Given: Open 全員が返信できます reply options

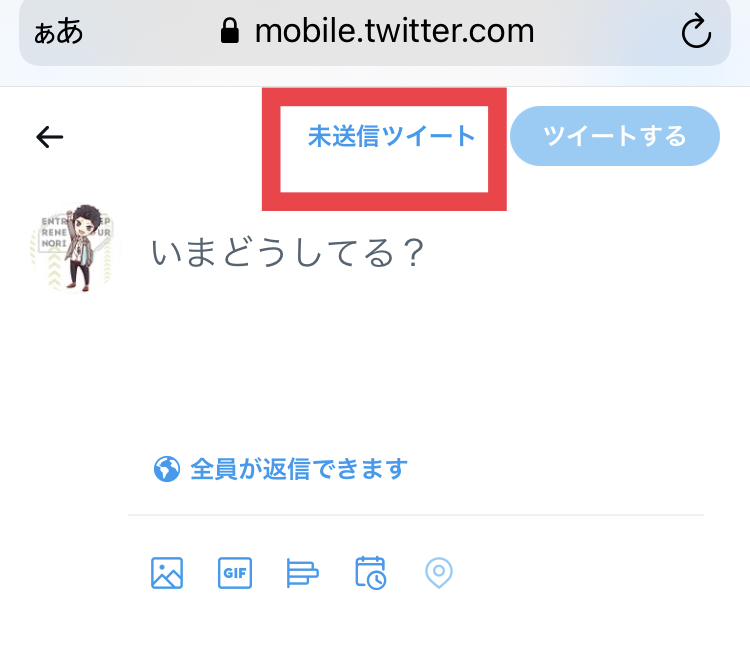Looking at the screenshot, I should tap(299, 469).
